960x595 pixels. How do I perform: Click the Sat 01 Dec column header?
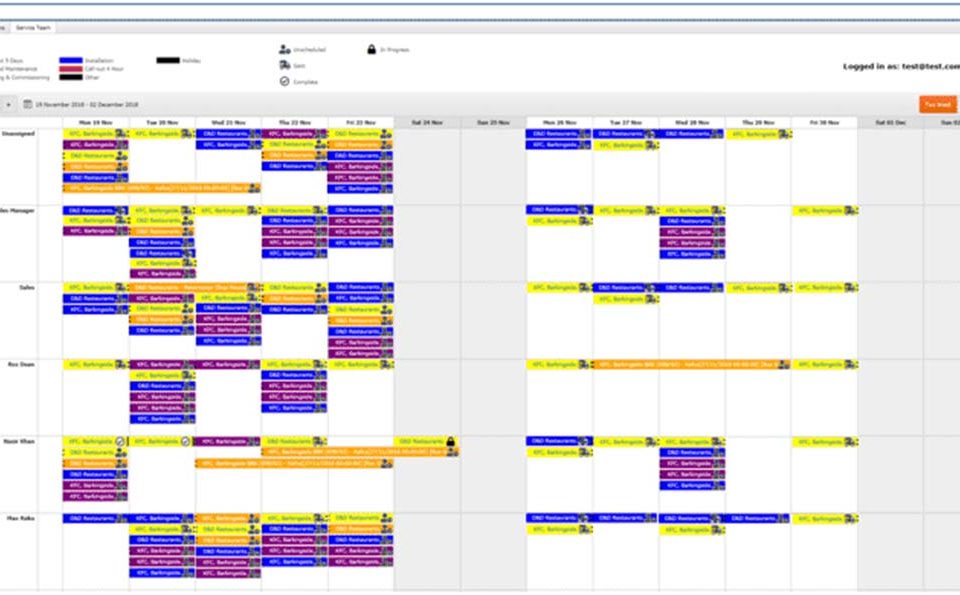tap(890, 123)
